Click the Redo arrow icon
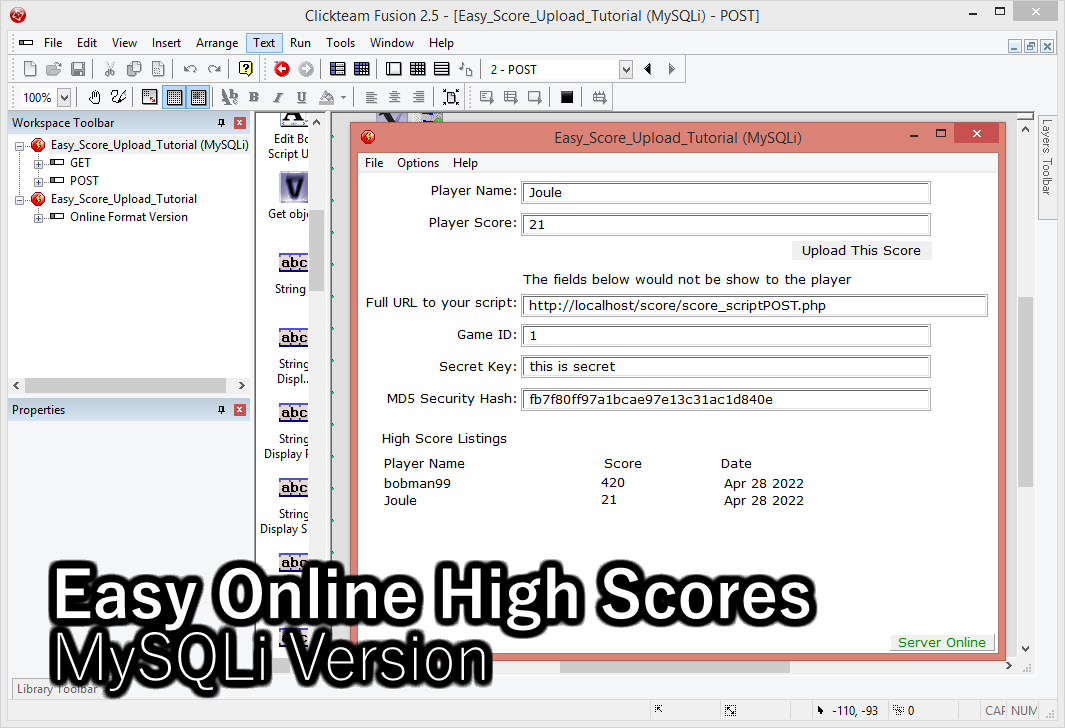This screenshot has width=1065, height=728. (214, 69)
